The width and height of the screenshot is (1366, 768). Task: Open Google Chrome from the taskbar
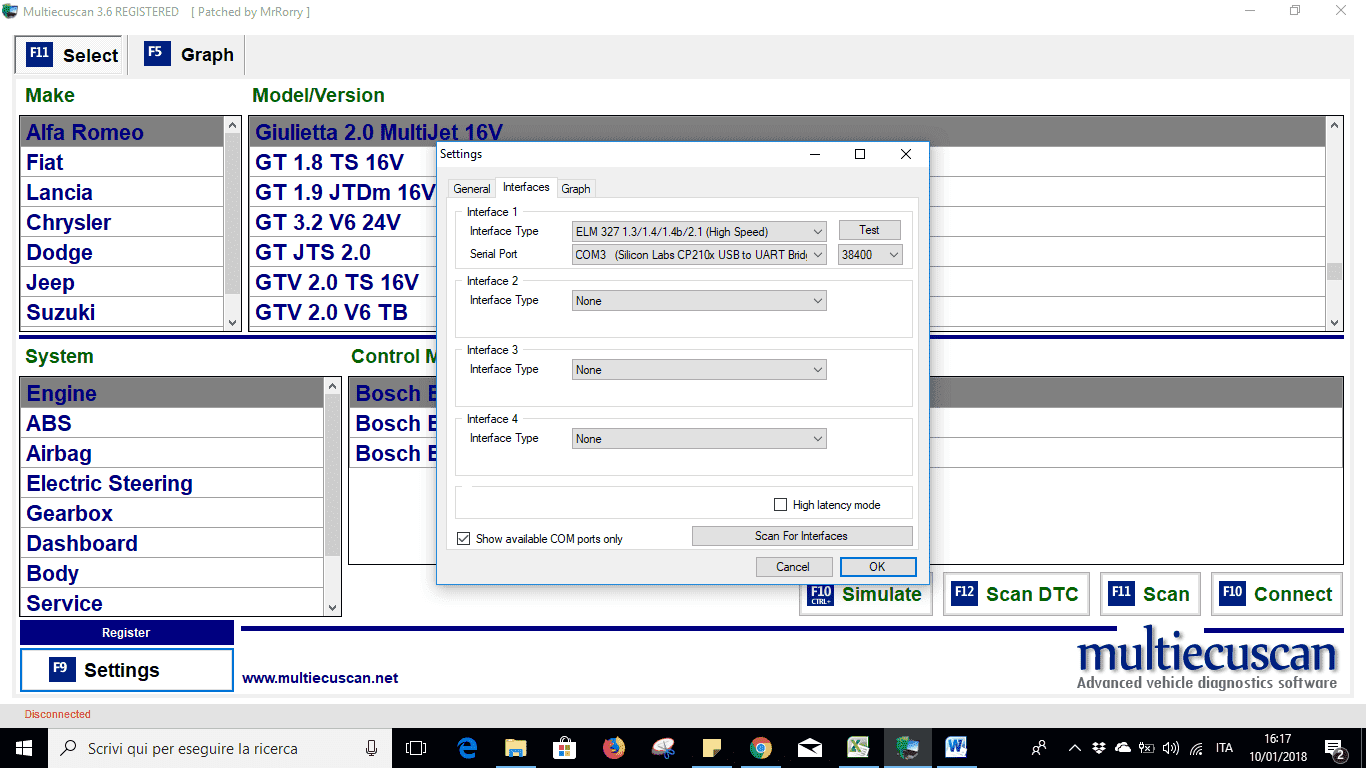pyautogui.click(x=761, y=748)
